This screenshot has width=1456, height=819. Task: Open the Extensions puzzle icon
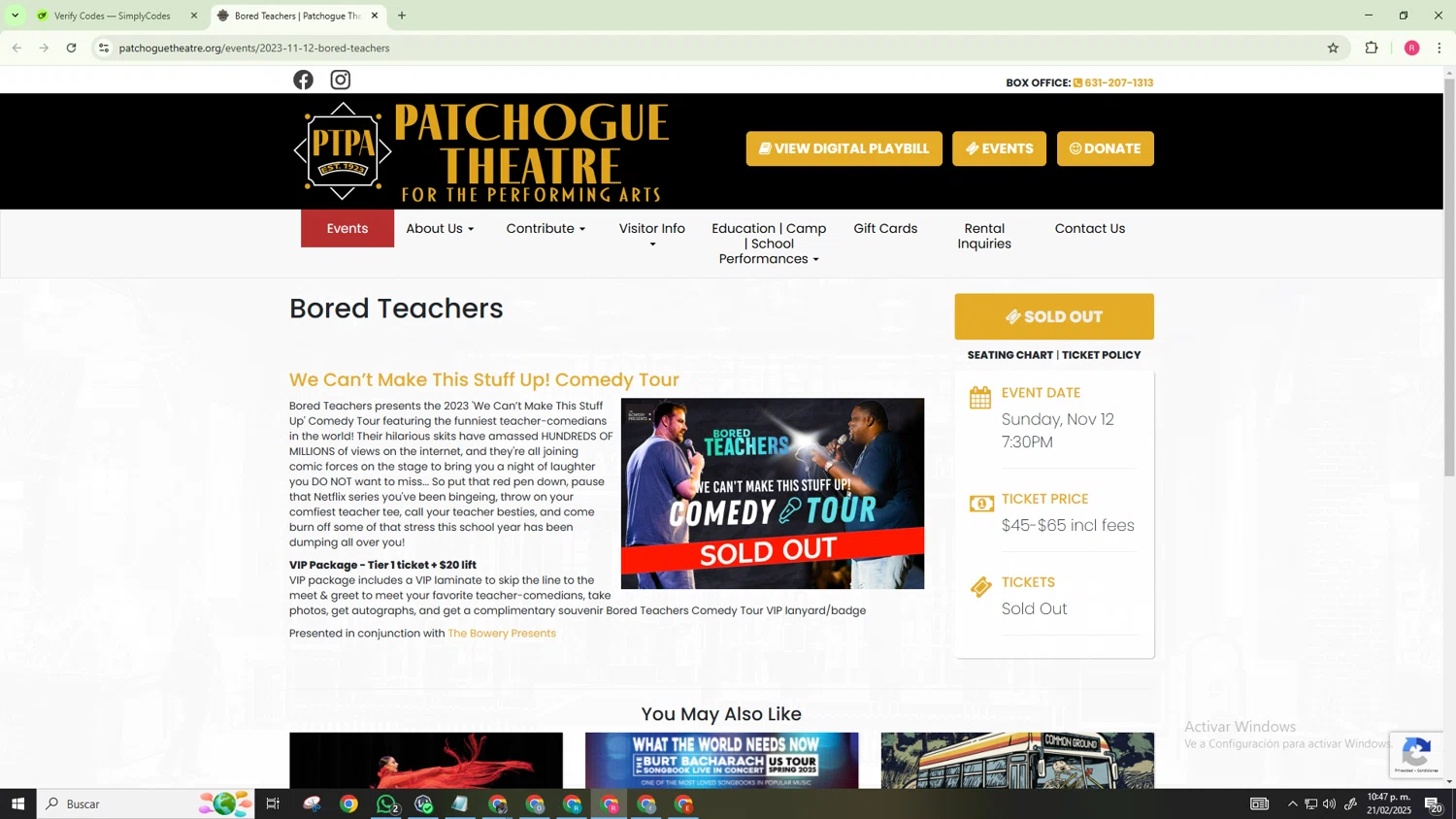[1372, 48]
